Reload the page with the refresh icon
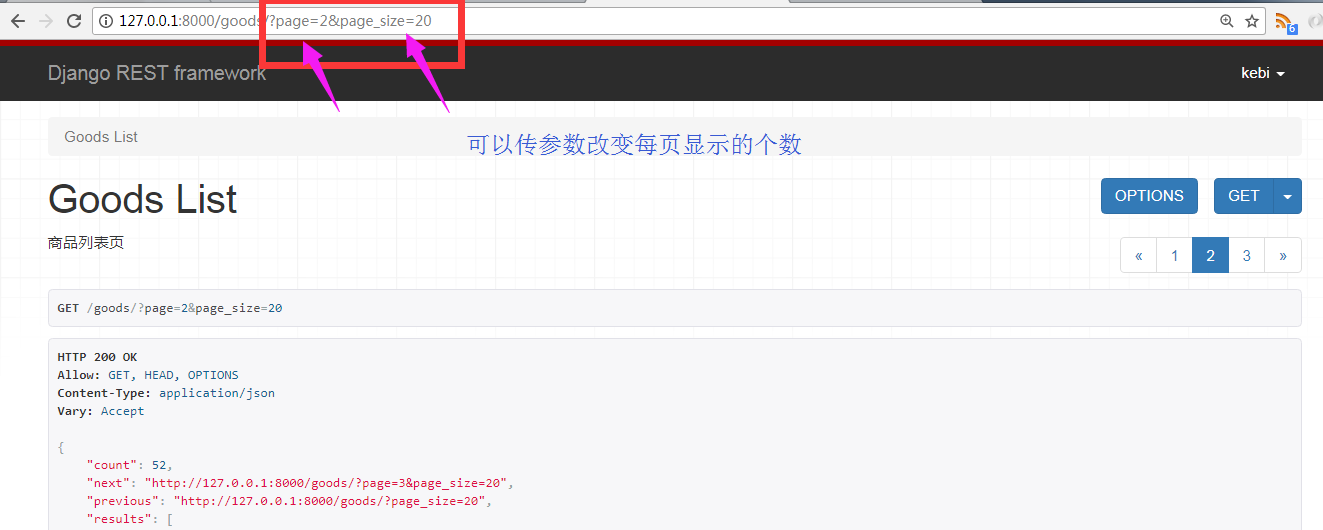The width and height of the screenshot is (1323, 530). pyautogui.click(x=74, y=20)
